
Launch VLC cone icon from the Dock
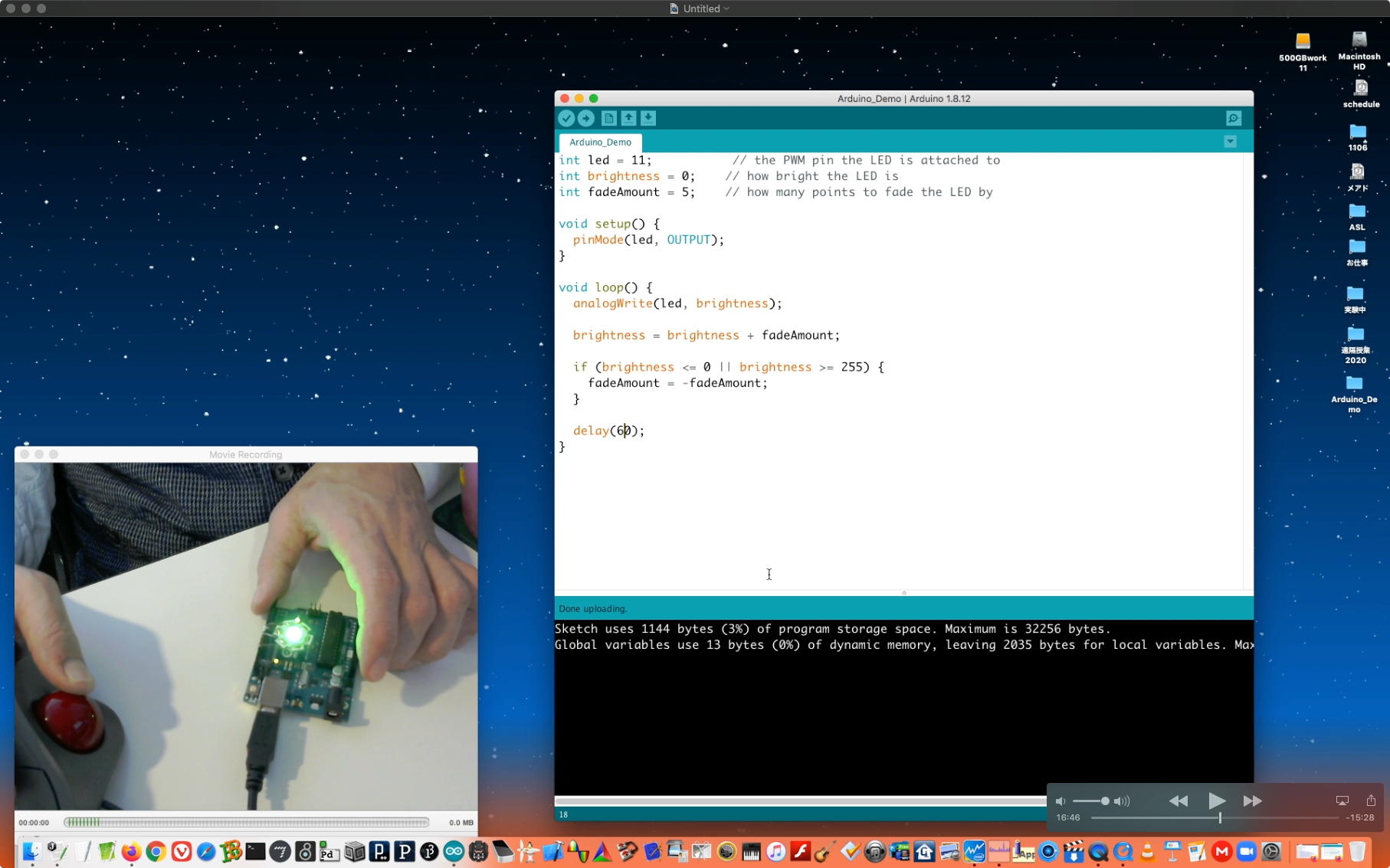[x=1147, y=851]
